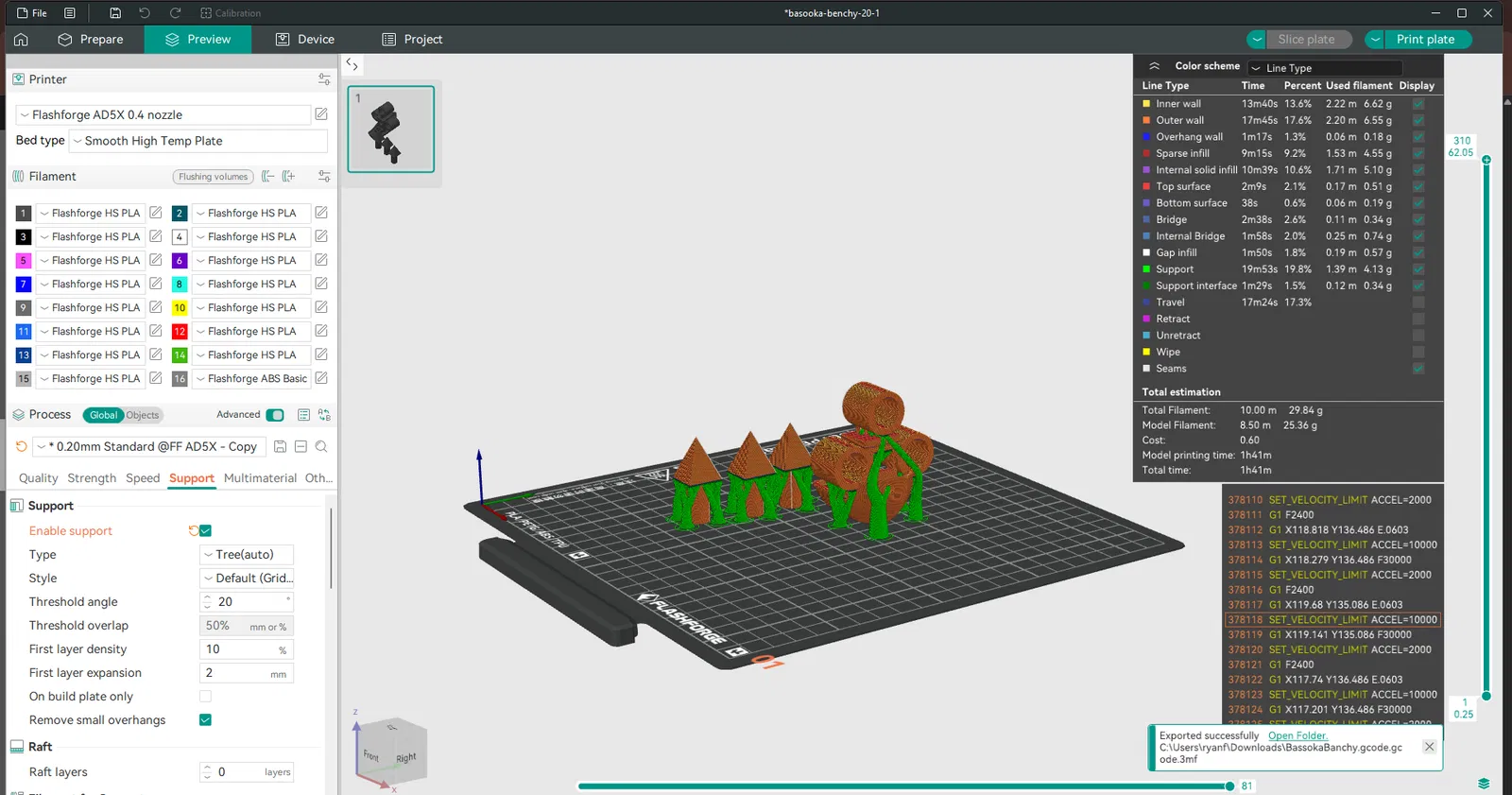Collapse the Color scheme legend panel

tap(1154, 66)
